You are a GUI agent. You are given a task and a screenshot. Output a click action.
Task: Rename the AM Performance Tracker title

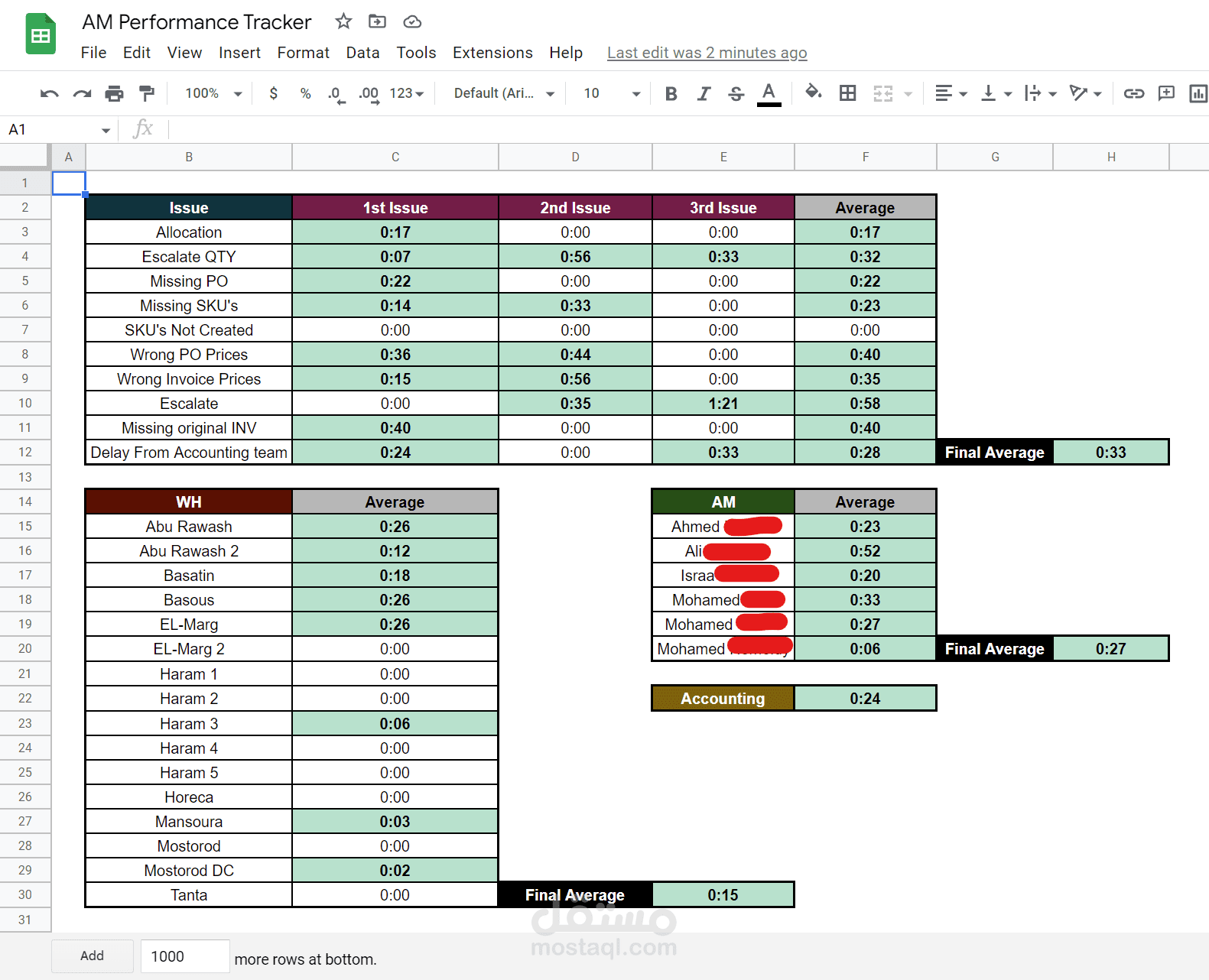tap(197, 22)
